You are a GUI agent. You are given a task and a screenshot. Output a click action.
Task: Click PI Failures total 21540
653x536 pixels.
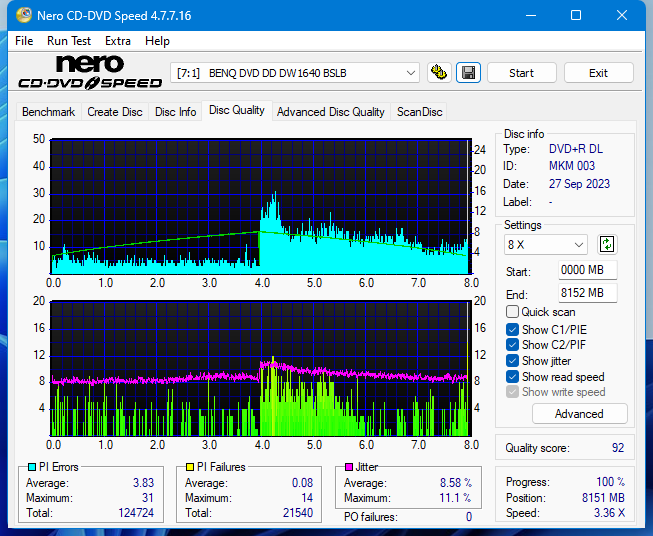[298, 513]
